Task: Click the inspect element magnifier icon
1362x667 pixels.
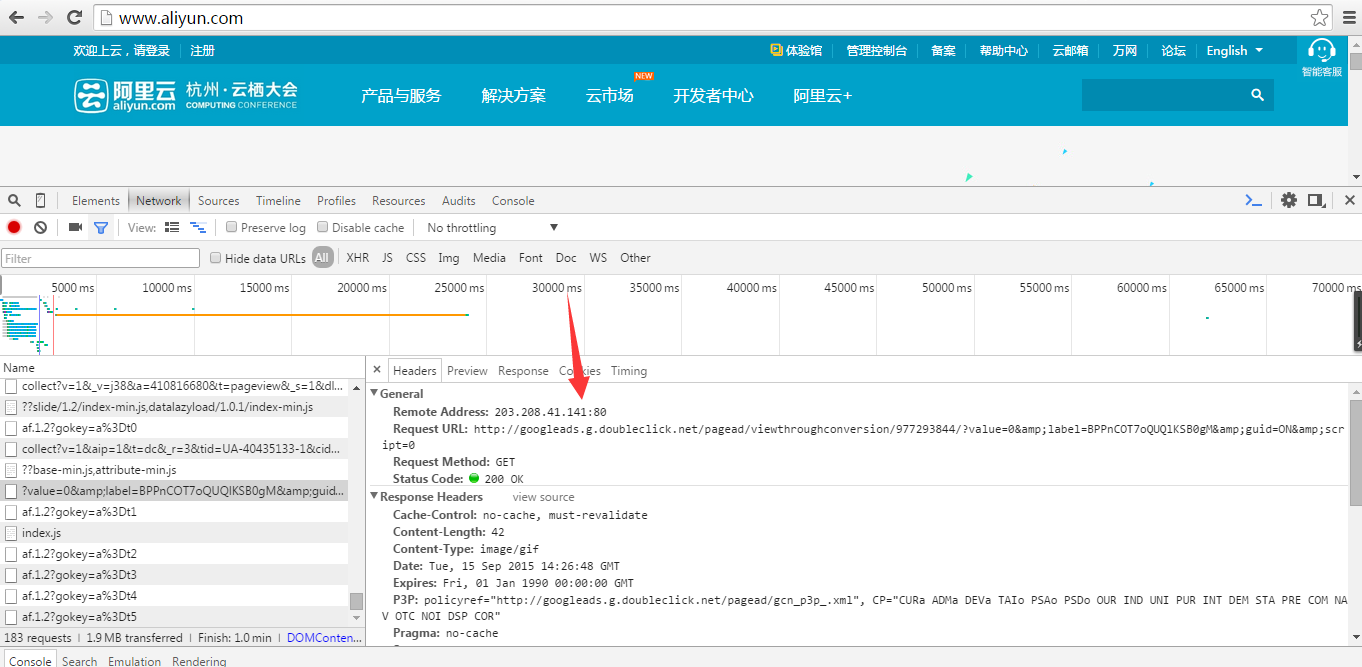Action: [14, 200]
